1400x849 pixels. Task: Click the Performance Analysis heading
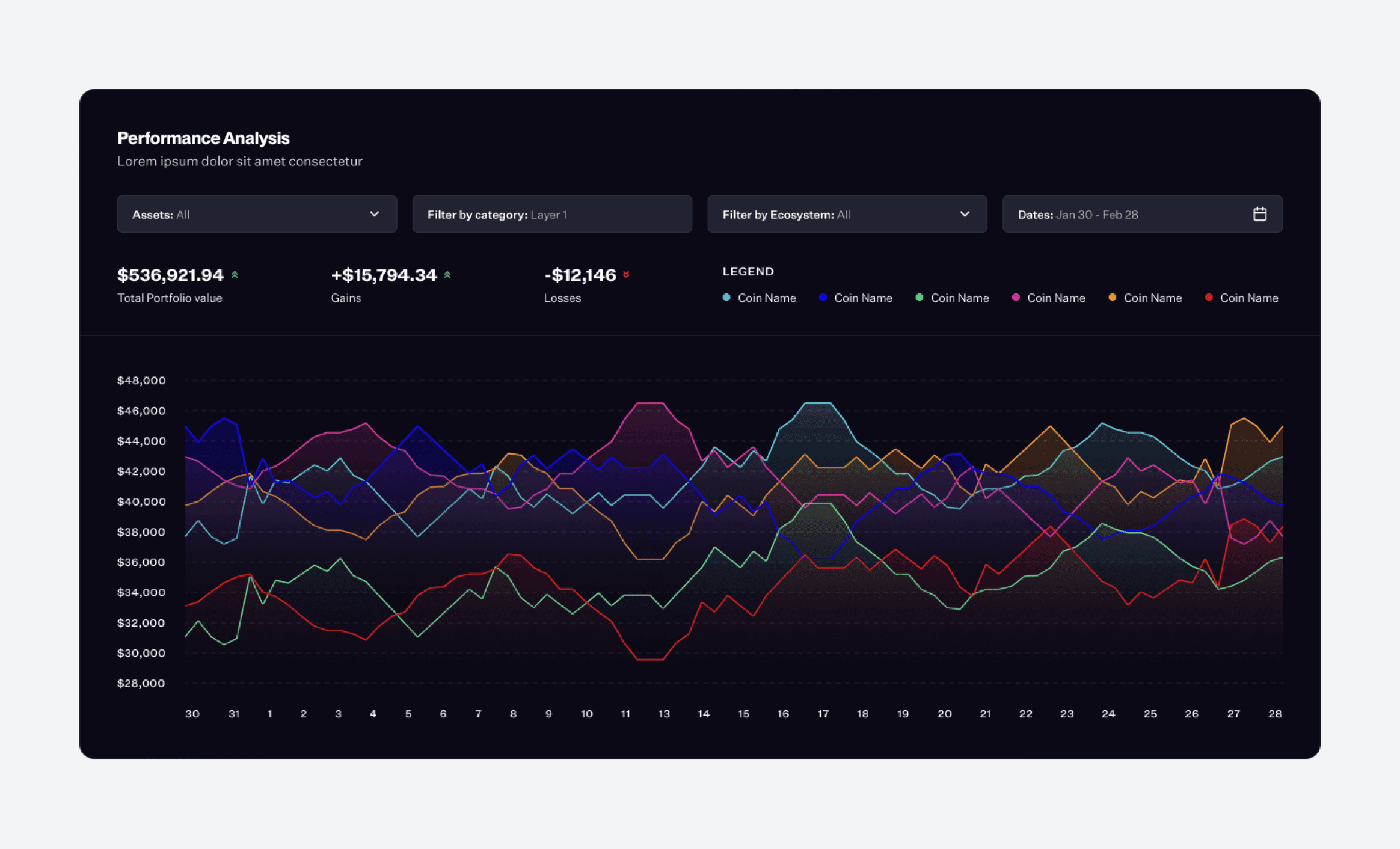click(x=203, y=138)
